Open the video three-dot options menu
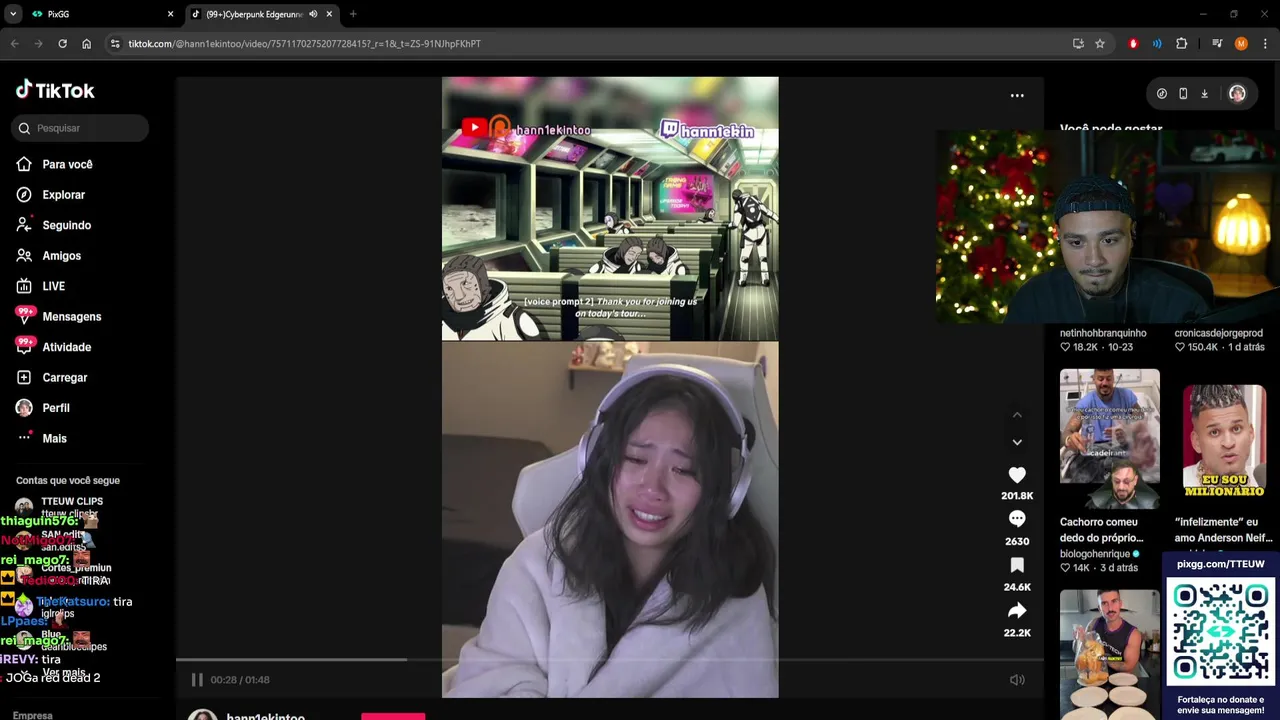This screenshot has height=720, width=1280. [1017, 96]
